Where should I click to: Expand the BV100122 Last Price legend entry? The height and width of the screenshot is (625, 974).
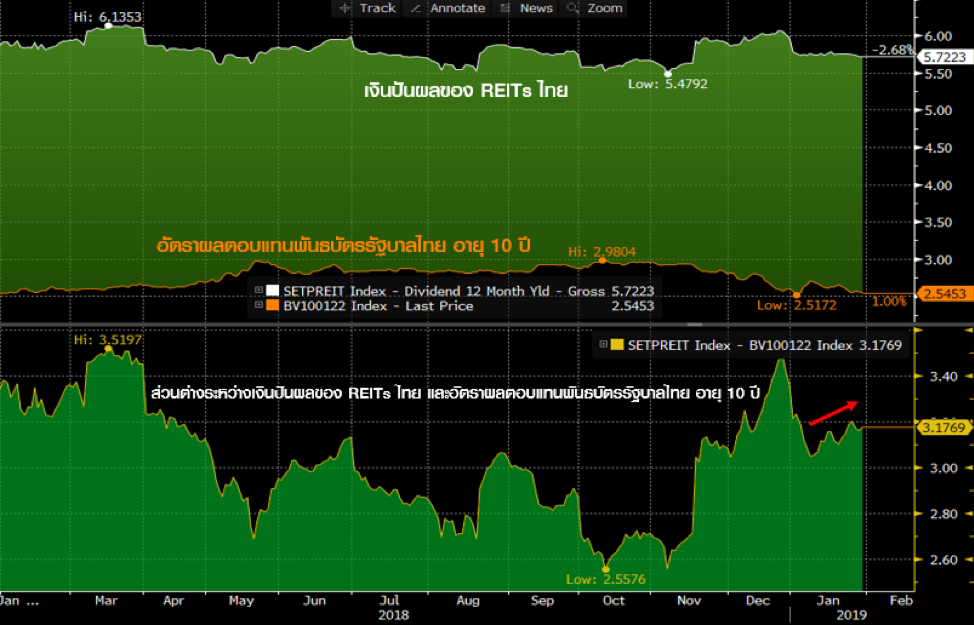tap(259, 306)
